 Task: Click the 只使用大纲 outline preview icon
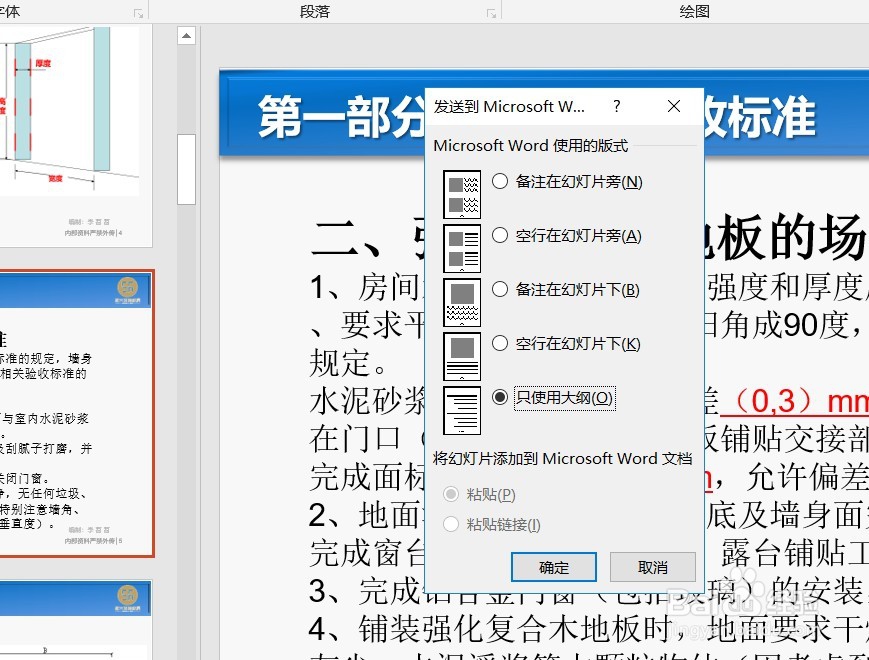click(462, 410)
